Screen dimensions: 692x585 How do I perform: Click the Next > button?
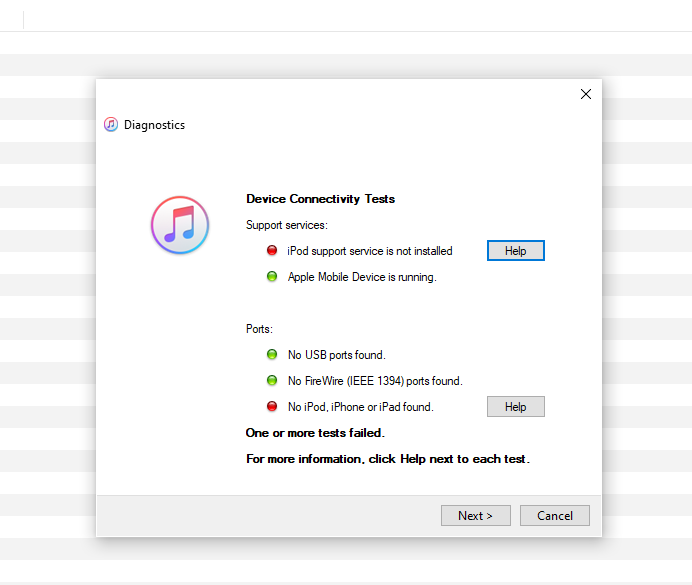click(476, 515)
